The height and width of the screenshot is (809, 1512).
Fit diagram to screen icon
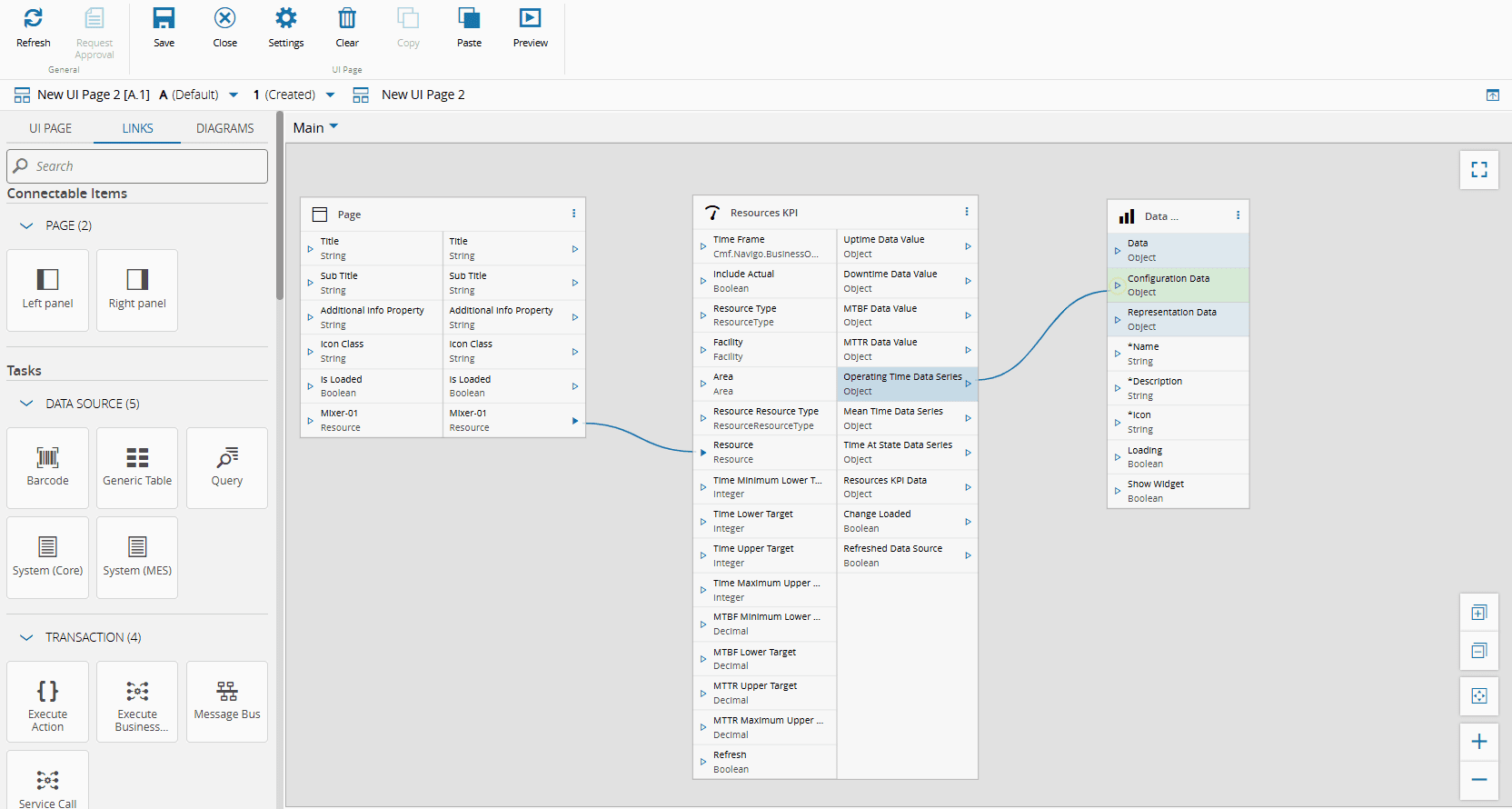click(x=1478, y=696)
